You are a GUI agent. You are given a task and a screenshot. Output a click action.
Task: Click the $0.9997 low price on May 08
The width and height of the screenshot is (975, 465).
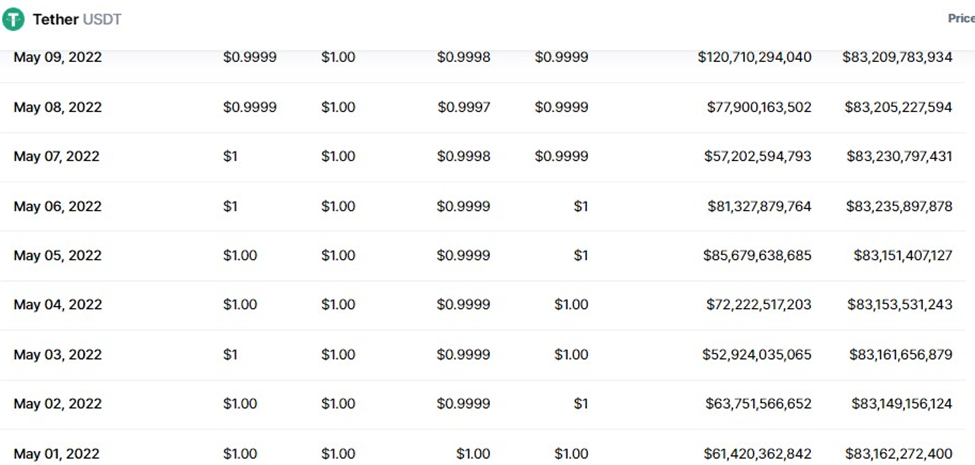pos(463,107)
